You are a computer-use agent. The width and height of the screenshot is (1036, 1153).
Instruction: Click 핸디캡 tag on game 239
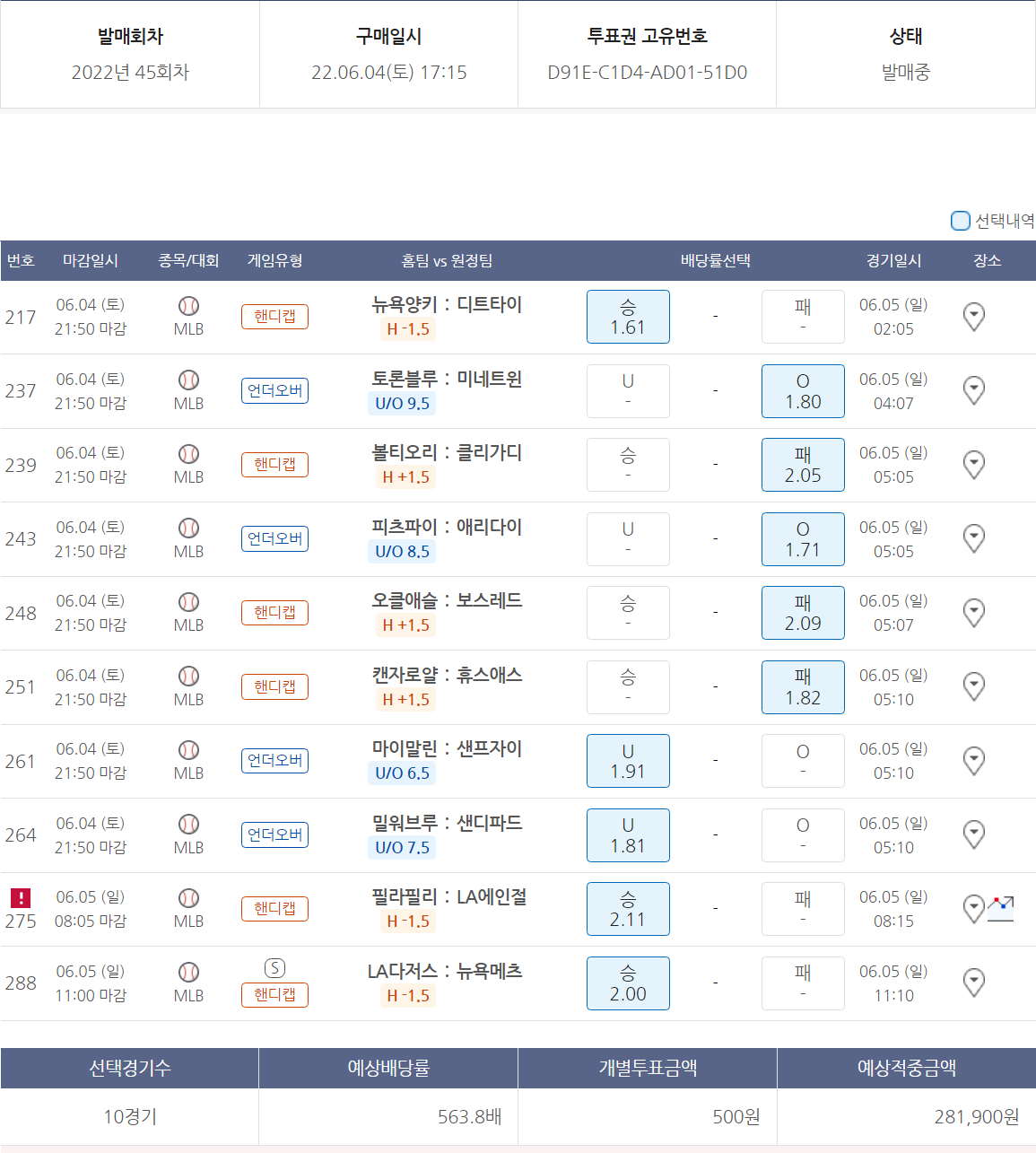(274, 465)
